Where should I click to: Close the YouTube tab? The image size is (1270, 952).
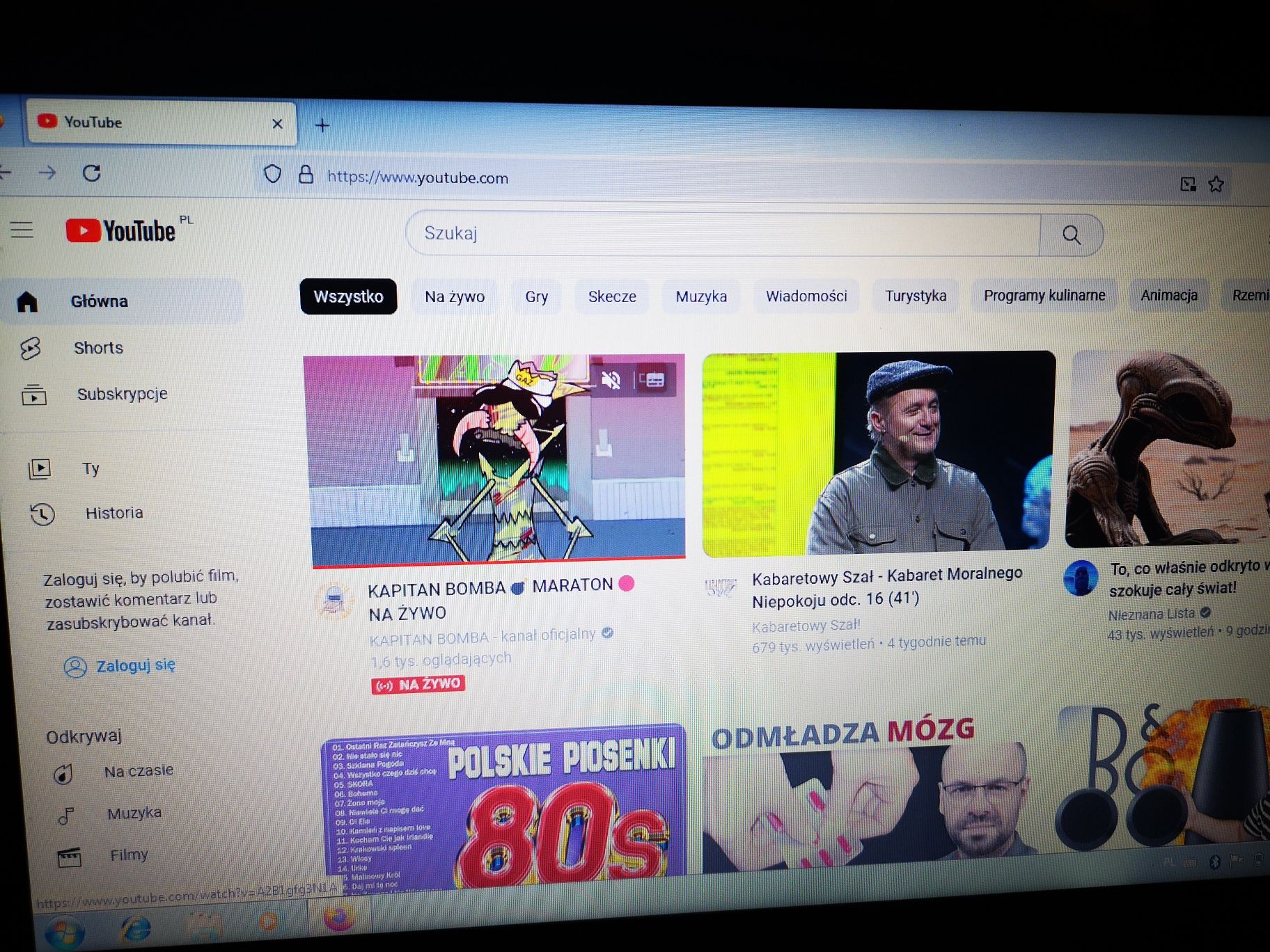[277, 124]
